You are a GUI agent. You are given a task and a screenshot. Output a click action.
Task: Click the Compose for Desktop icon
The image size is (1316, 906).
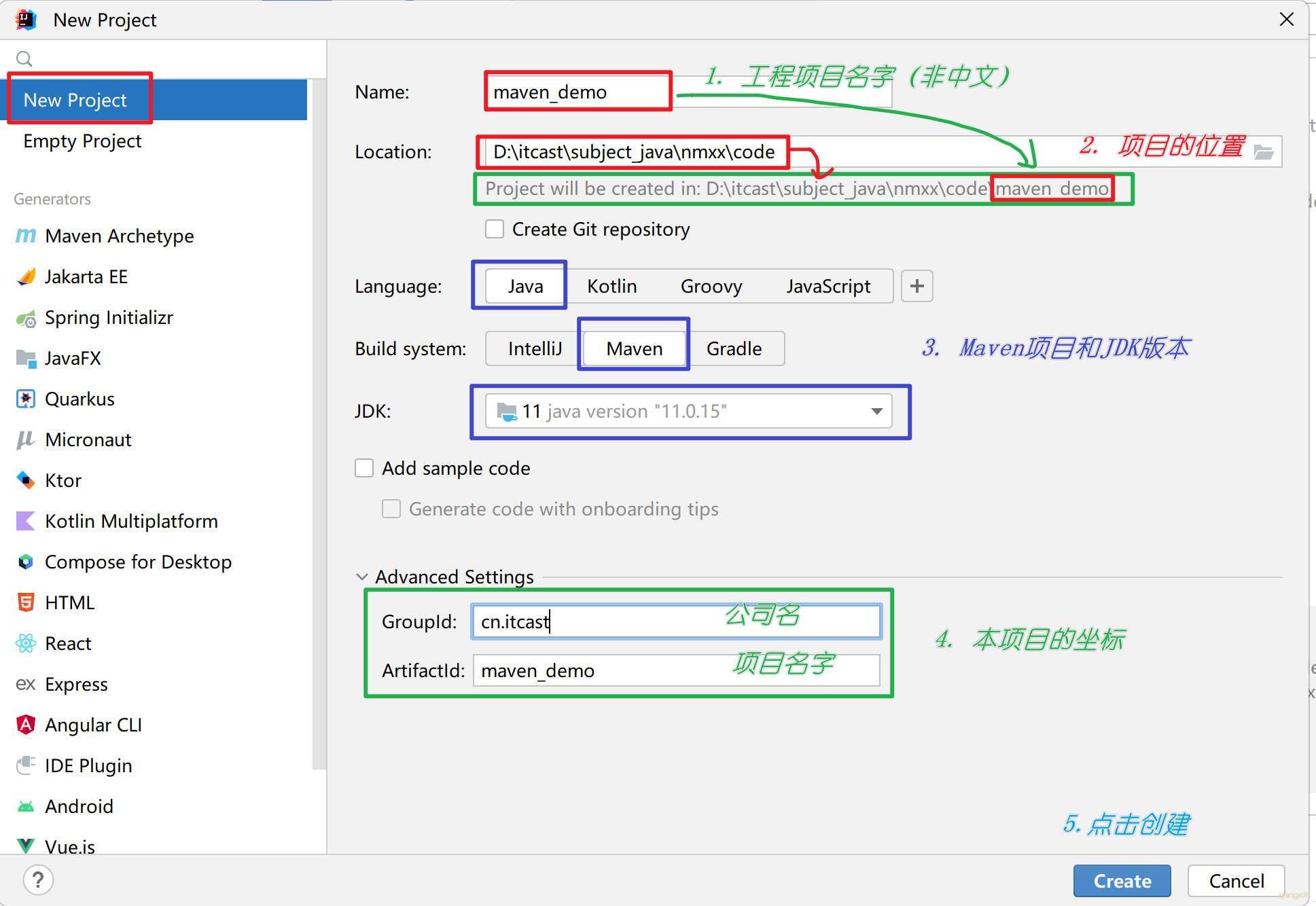point(26,562)
